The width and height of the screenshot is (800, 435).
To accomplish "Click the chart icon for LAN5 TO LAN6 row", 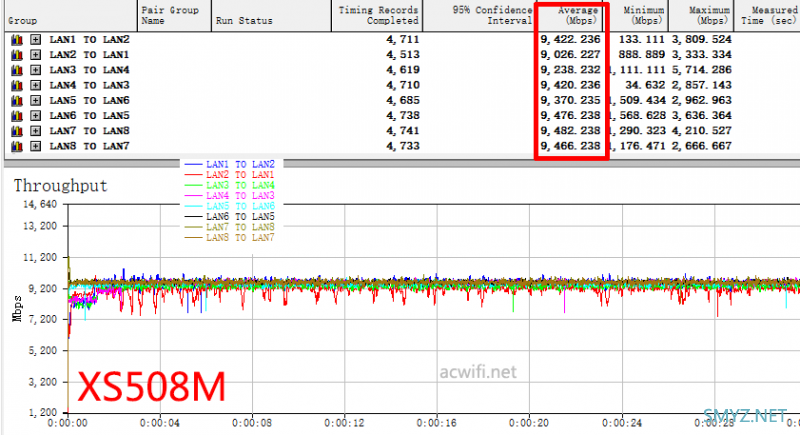I will (17, 101).
